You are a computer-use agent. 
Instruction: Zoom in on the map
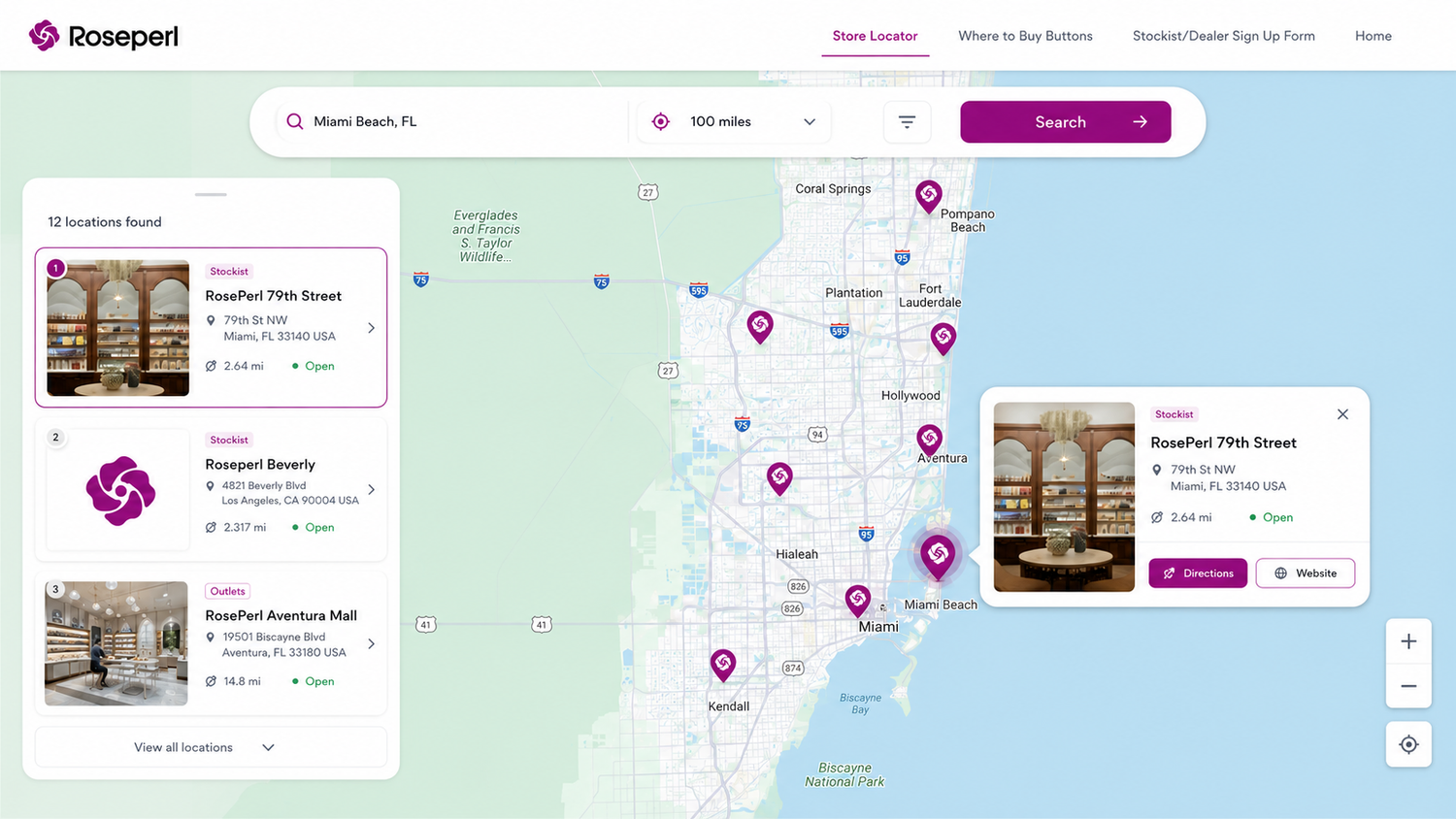pos(1408,641)
